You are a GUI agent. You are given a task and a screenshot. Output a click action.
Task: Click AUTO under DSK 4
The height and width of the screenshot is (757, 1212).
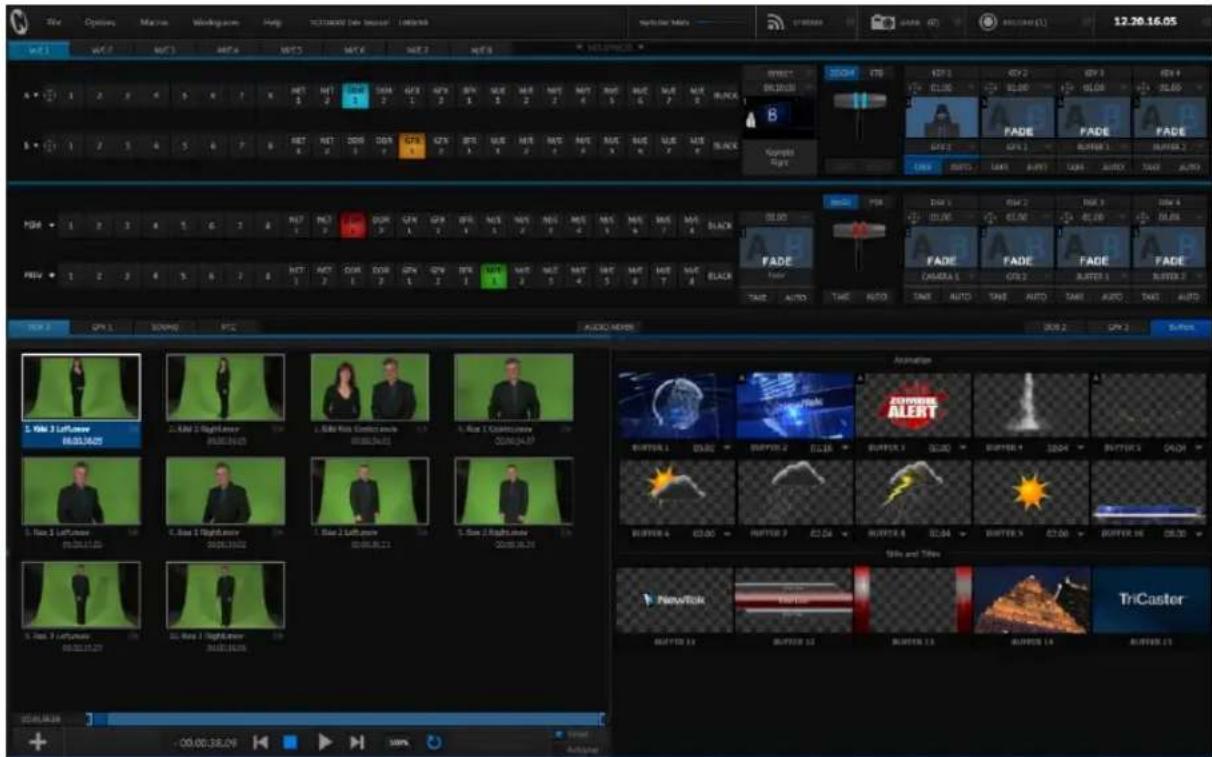click(x=1188, y=297)
